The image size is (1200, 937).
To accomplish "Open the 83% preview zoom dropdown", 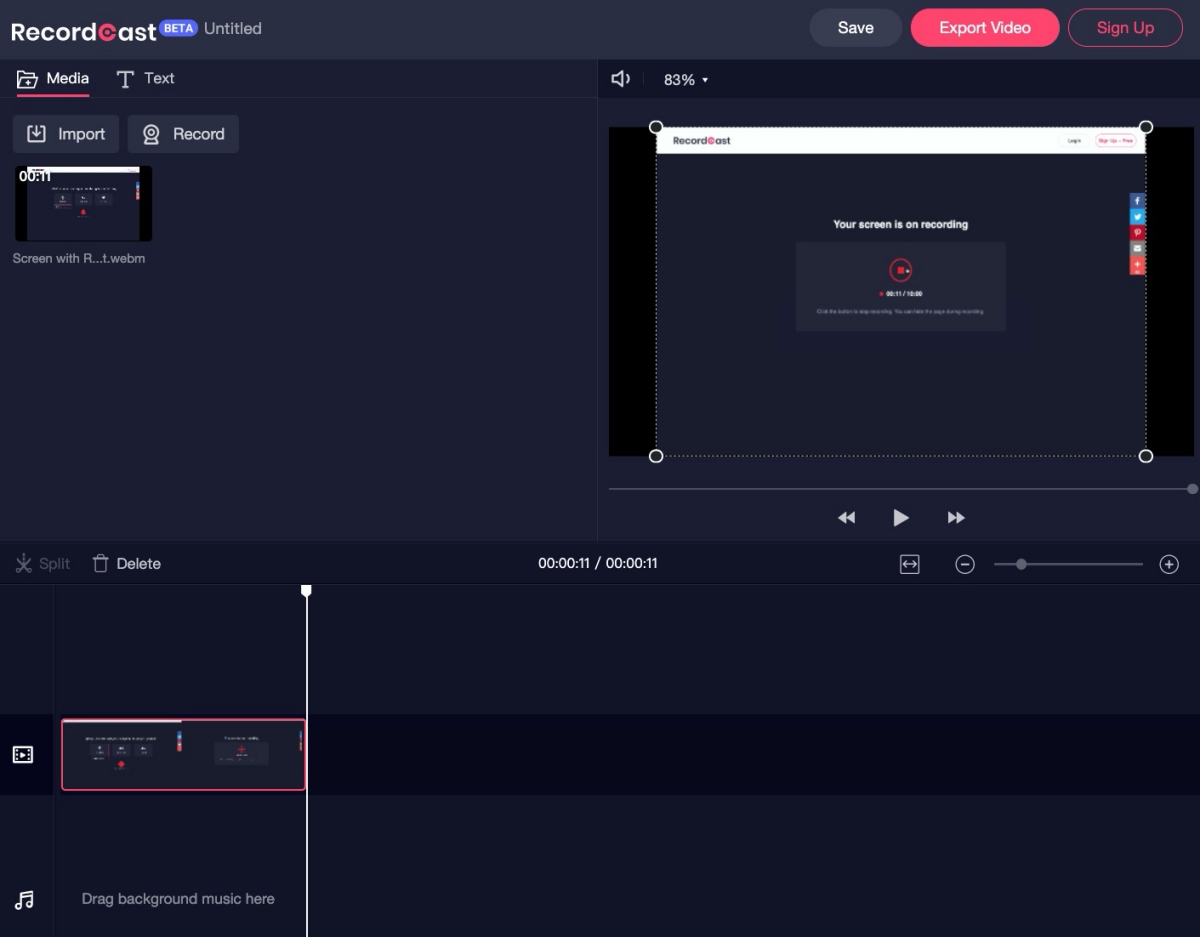I will coord(686,80).
